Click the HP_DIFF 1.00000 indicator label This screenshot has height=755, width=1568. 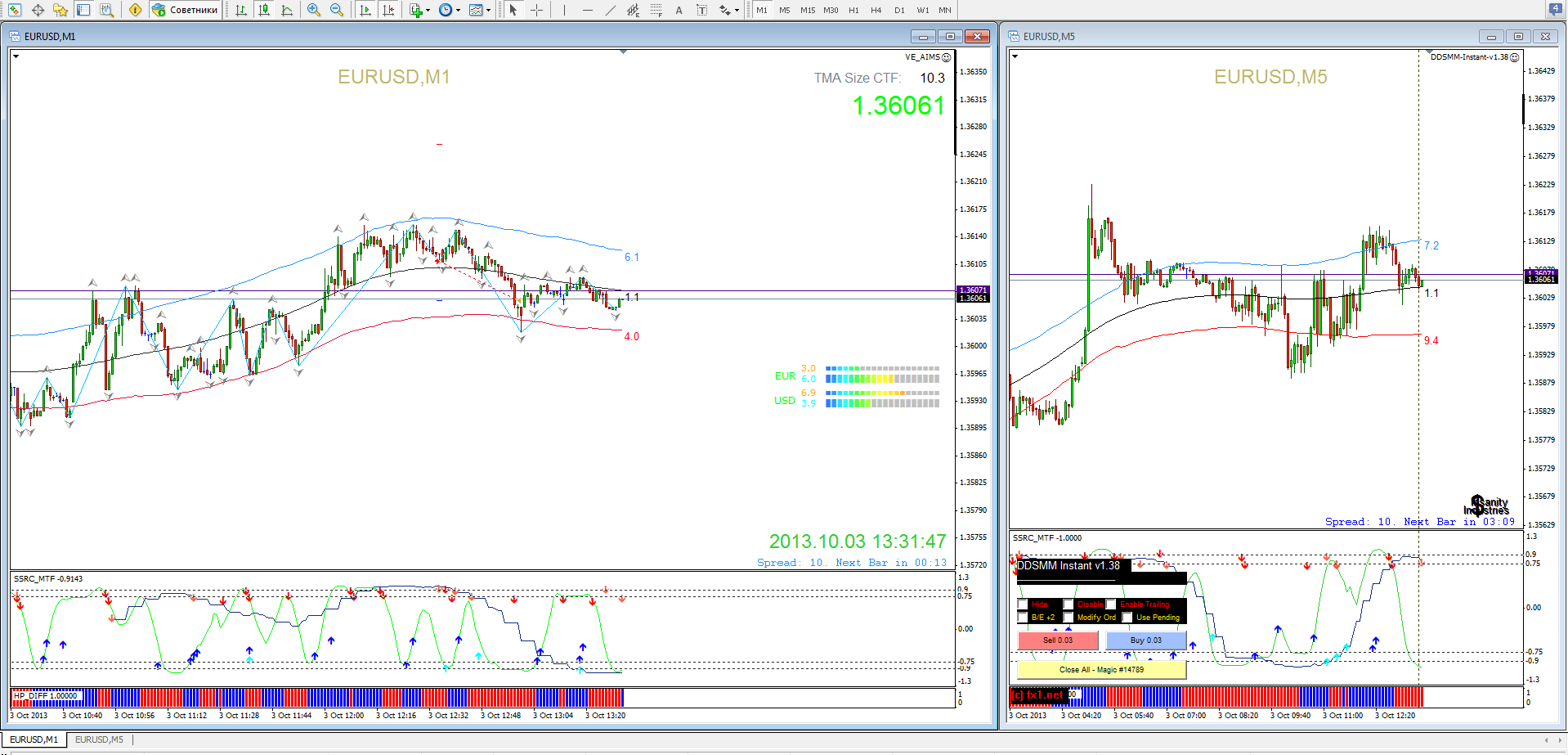click(x=46, y=696)
